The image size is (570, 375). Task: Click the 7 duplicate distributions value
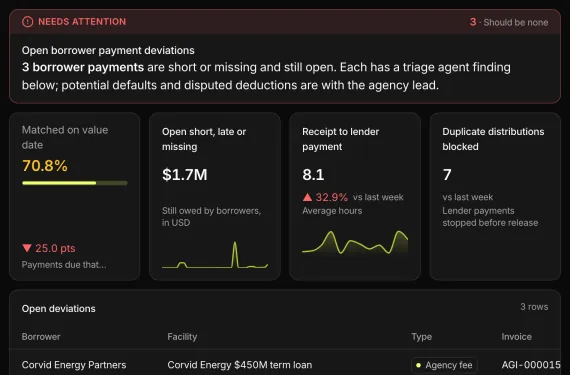pyautogui.click(x=447, y=175)
